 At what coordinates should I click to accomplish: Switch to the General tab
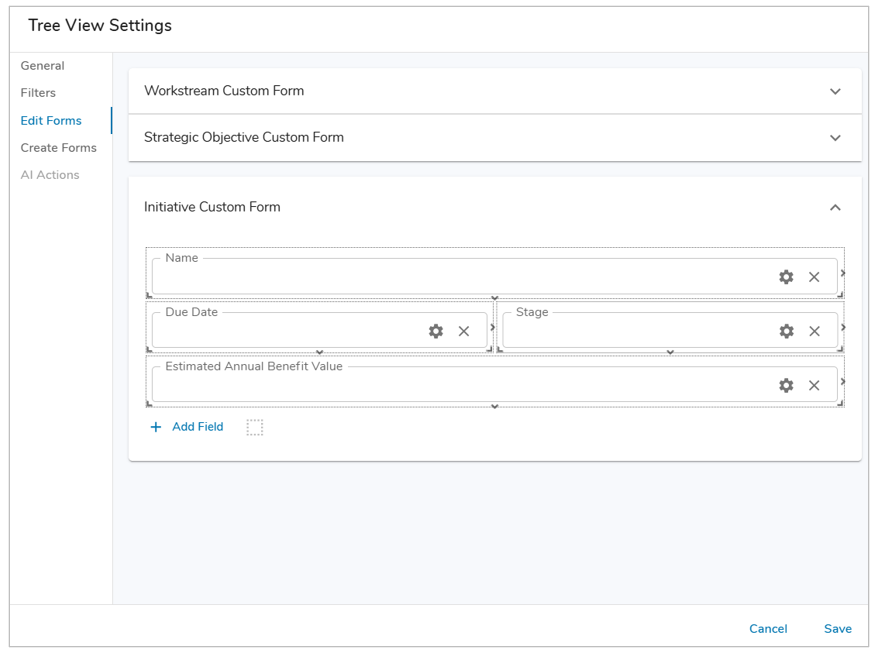pyautogui.click(x=43, y=66)
